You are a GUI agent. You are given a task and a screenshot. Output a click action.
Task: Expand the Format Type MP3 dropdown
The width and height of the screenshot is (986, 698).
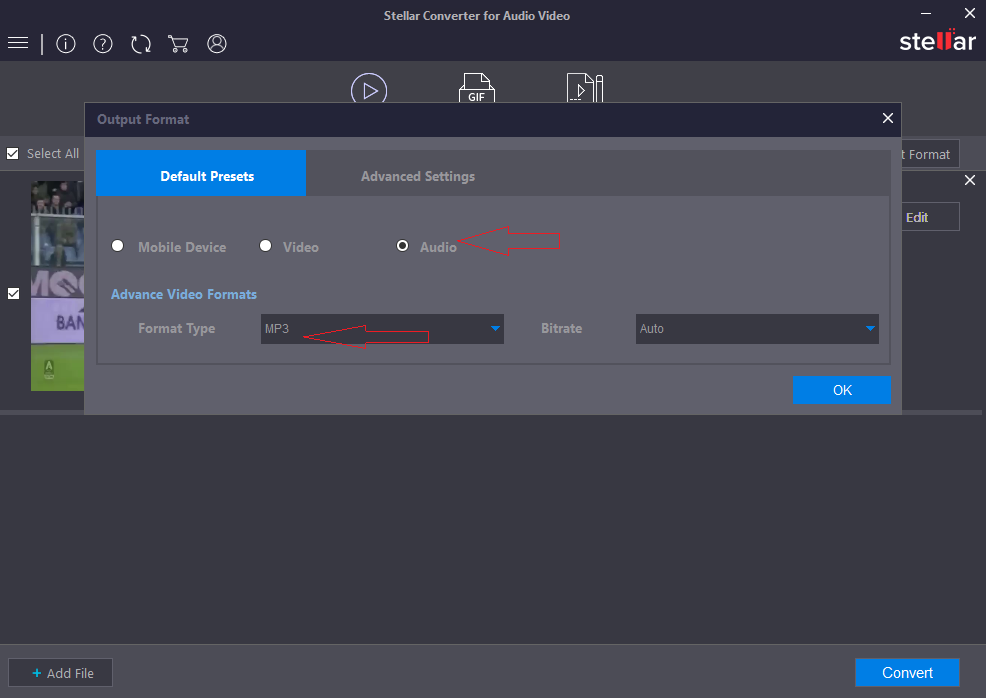382,329
